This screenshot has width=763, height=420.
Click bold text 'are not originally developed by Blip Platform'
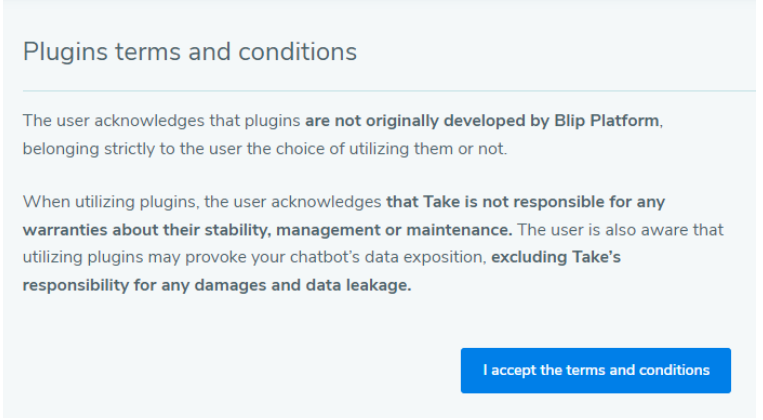pyautogui.click(x=482, y=121)
